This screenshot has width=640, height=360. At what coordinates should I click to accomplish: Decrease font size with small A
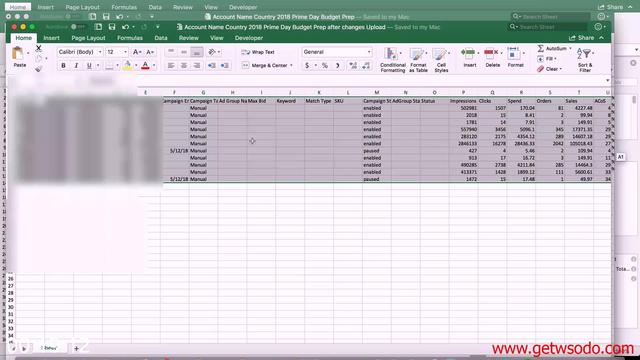point(150,52)
